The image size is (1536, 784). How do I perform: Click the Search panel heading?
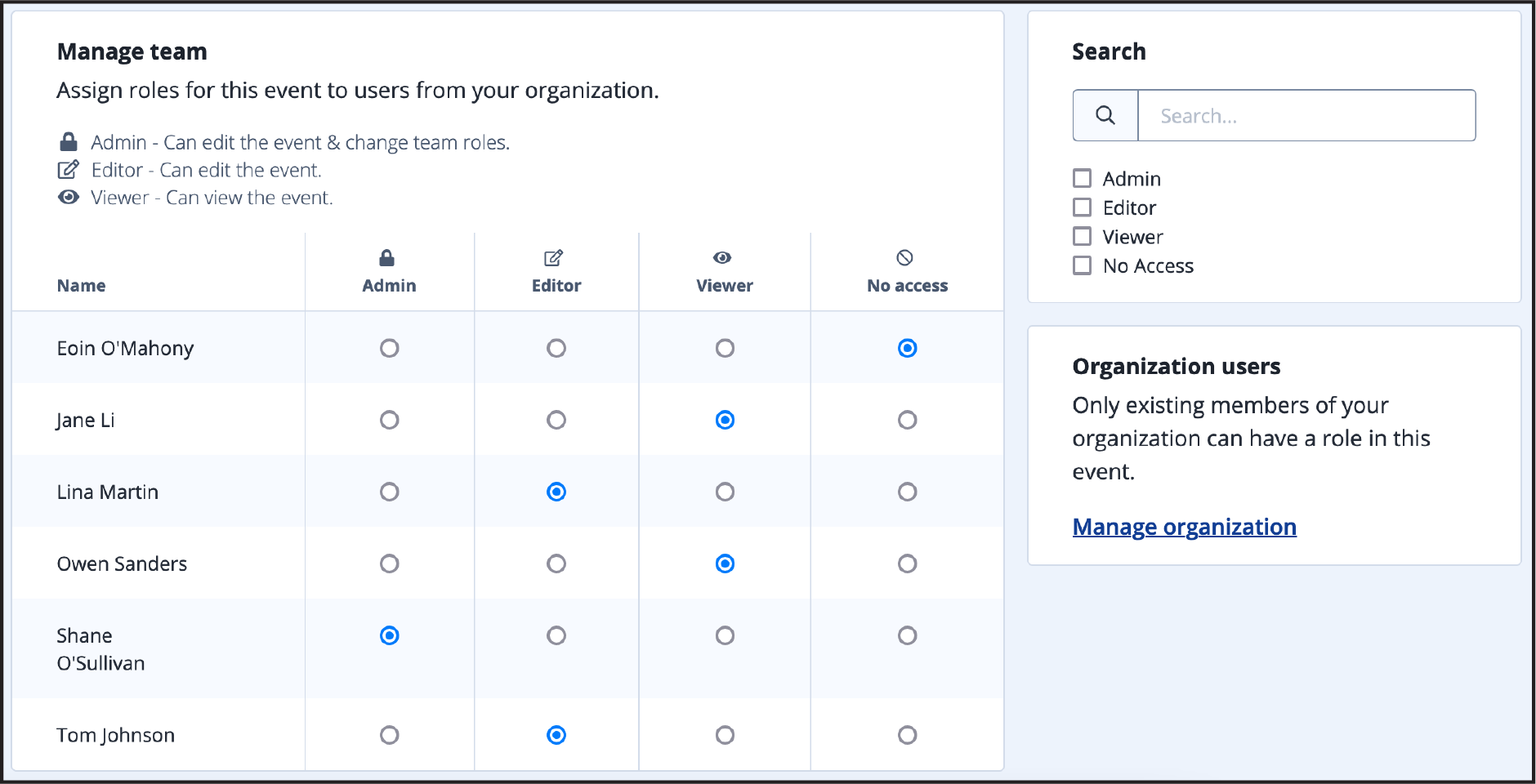1109,51
